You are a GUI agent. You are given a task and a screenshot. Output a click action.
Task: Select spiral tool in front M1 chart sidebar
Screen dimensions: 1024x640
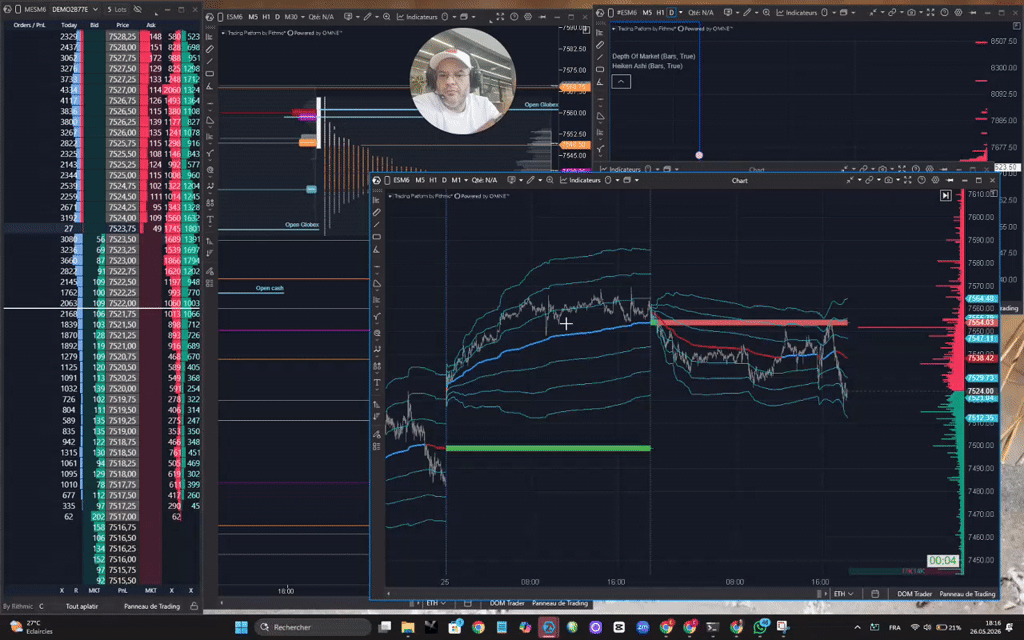click(x=377, y=333)
